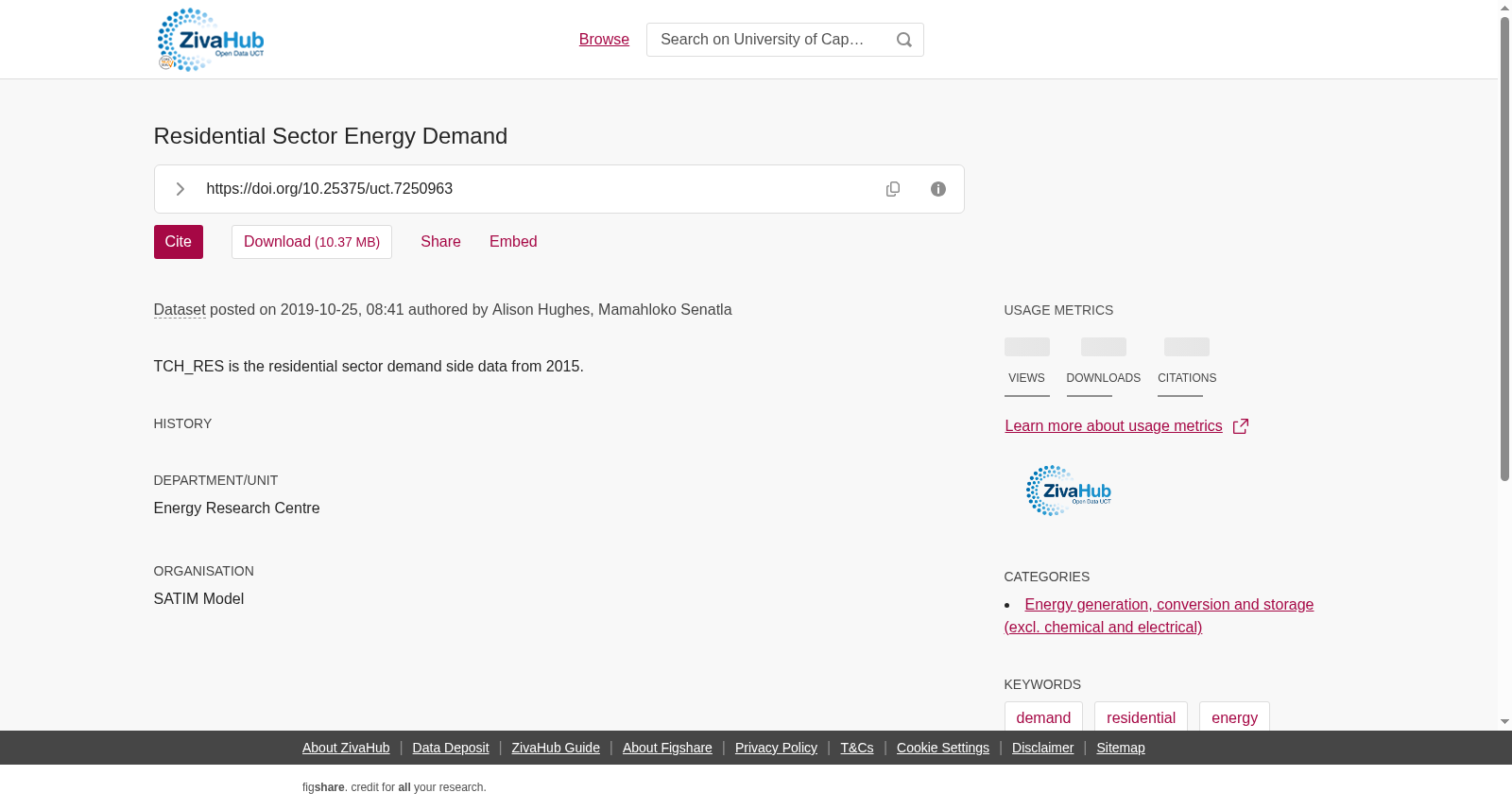This screenshot has height=810, width=1512.
Task: Copy the DOI link icon
Action: 893,189
